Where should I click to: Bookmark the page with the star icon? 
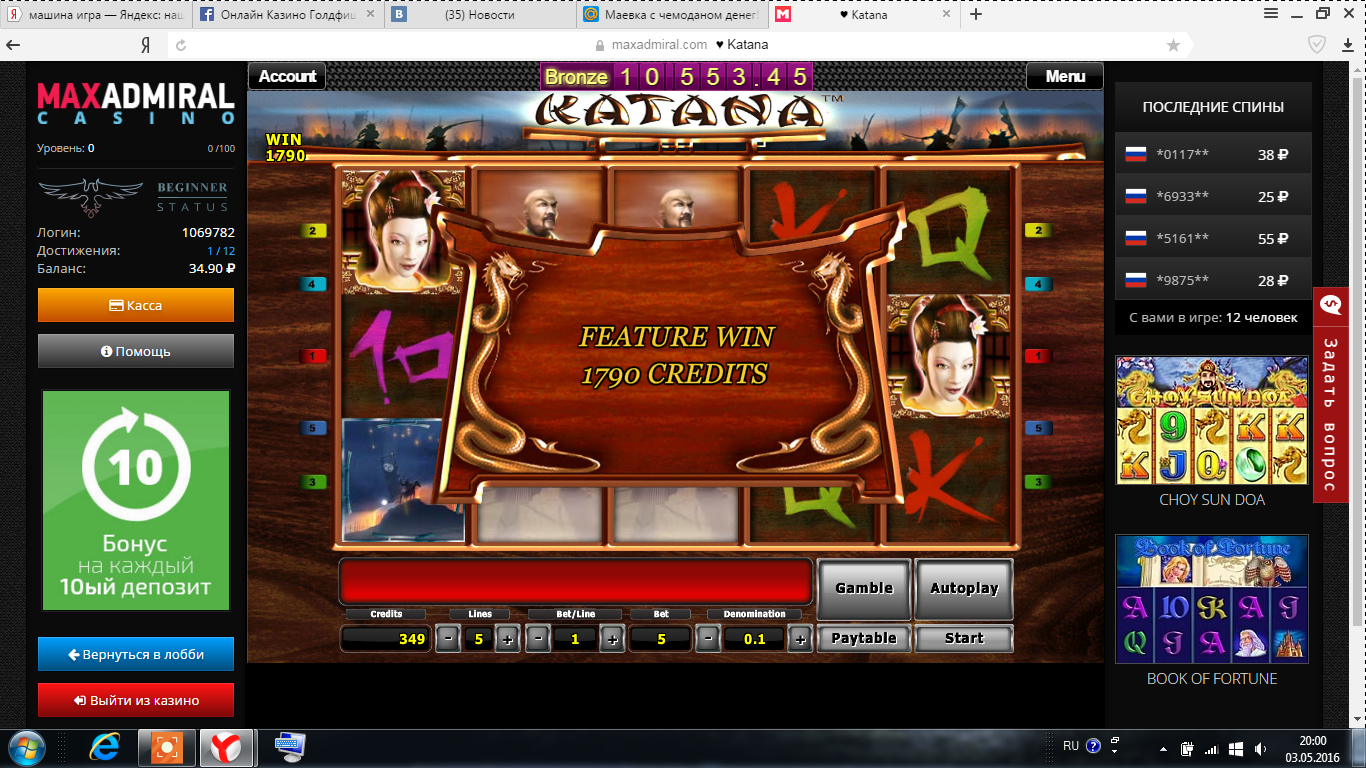[x=1173, y=45]
